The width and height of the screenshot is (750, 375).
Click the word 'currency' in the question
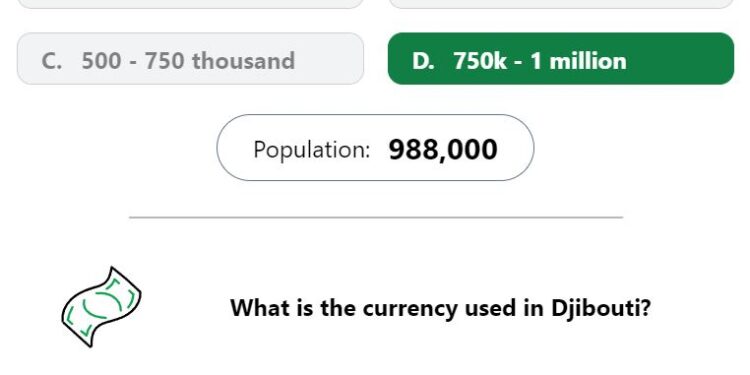(410, 309)
